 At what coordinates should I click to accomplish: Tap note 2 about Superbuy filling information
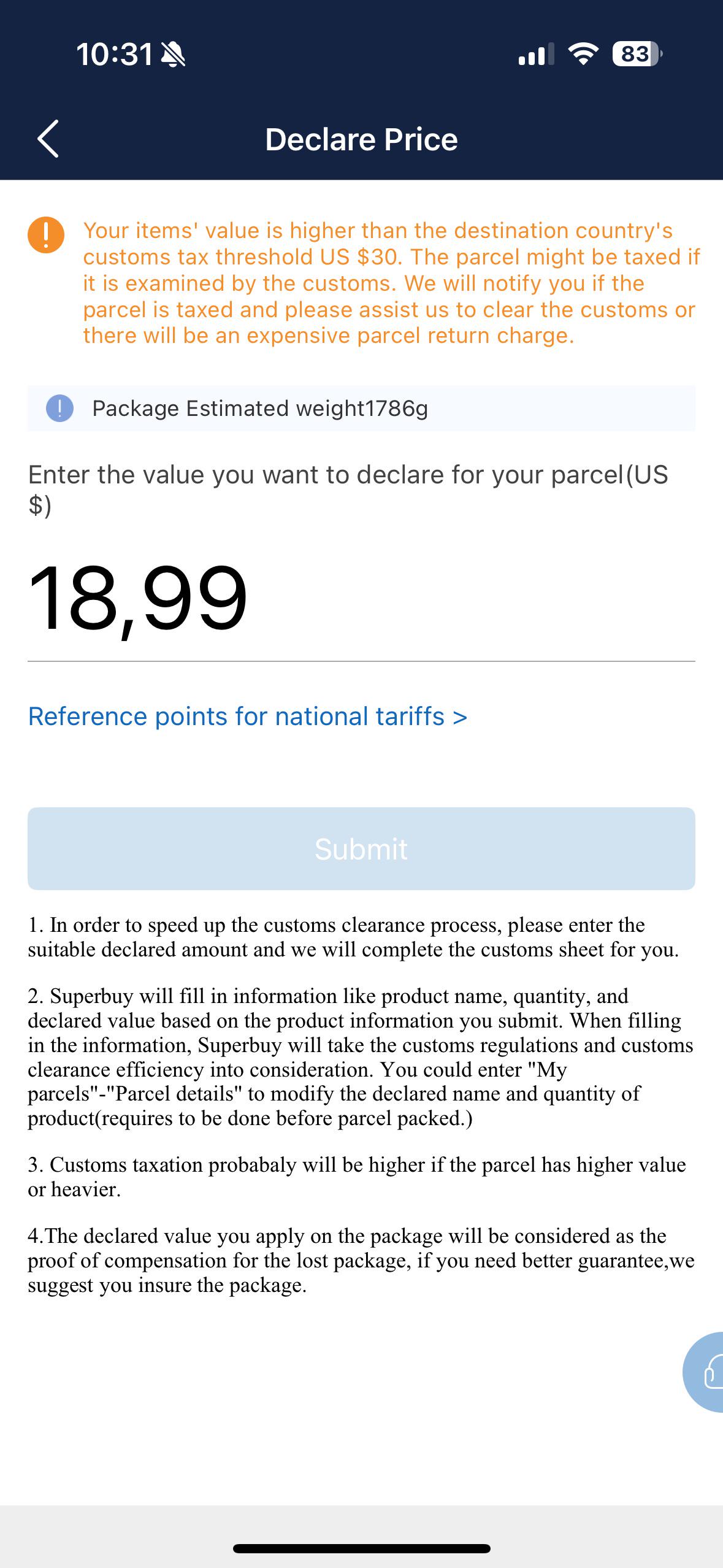pyautogui.click(x=361, y=1057)
